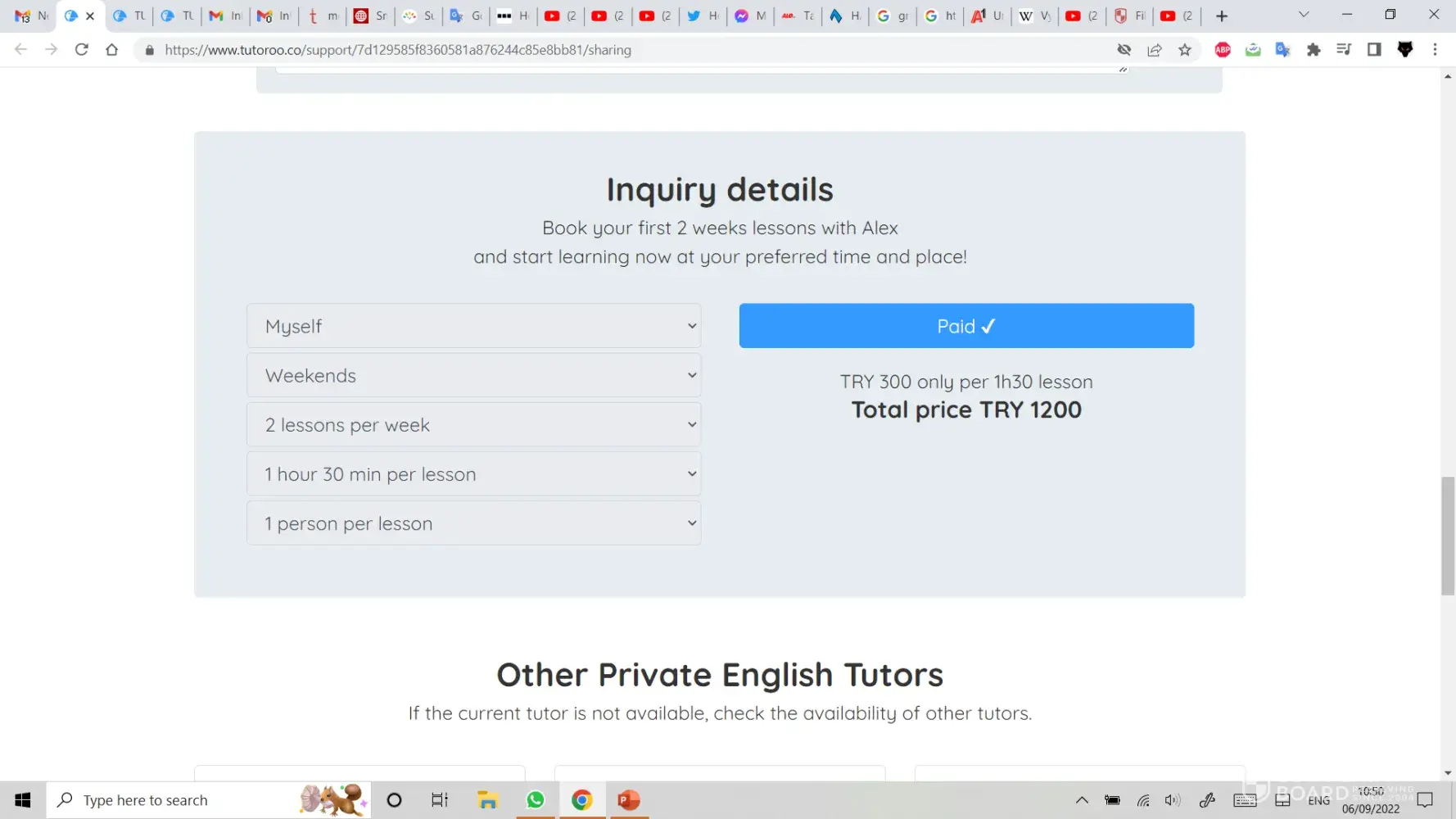
Task: Switch to the Twitter tab
Action: point(703,16)
